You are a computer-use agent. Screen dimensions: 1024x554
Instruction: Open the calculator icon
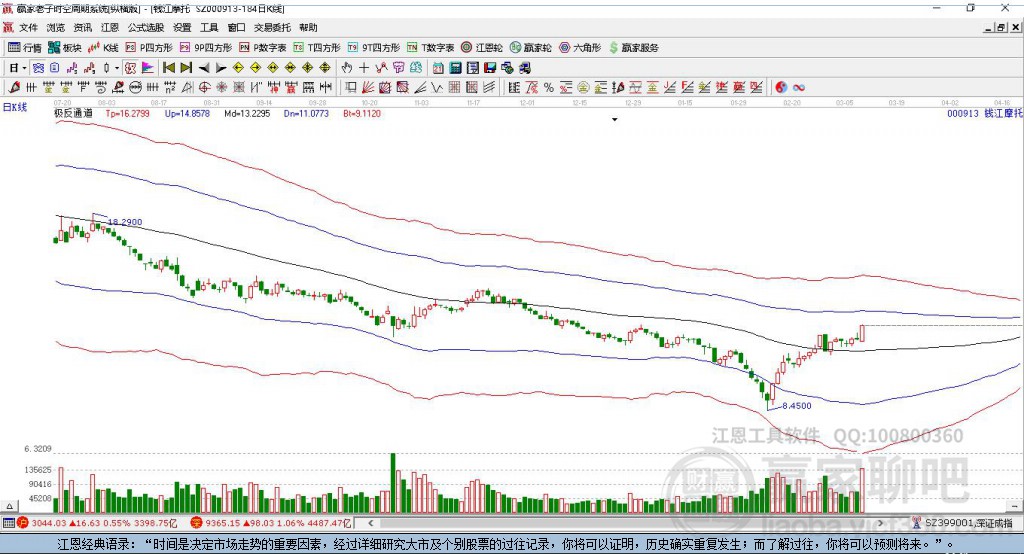point(456,68)
